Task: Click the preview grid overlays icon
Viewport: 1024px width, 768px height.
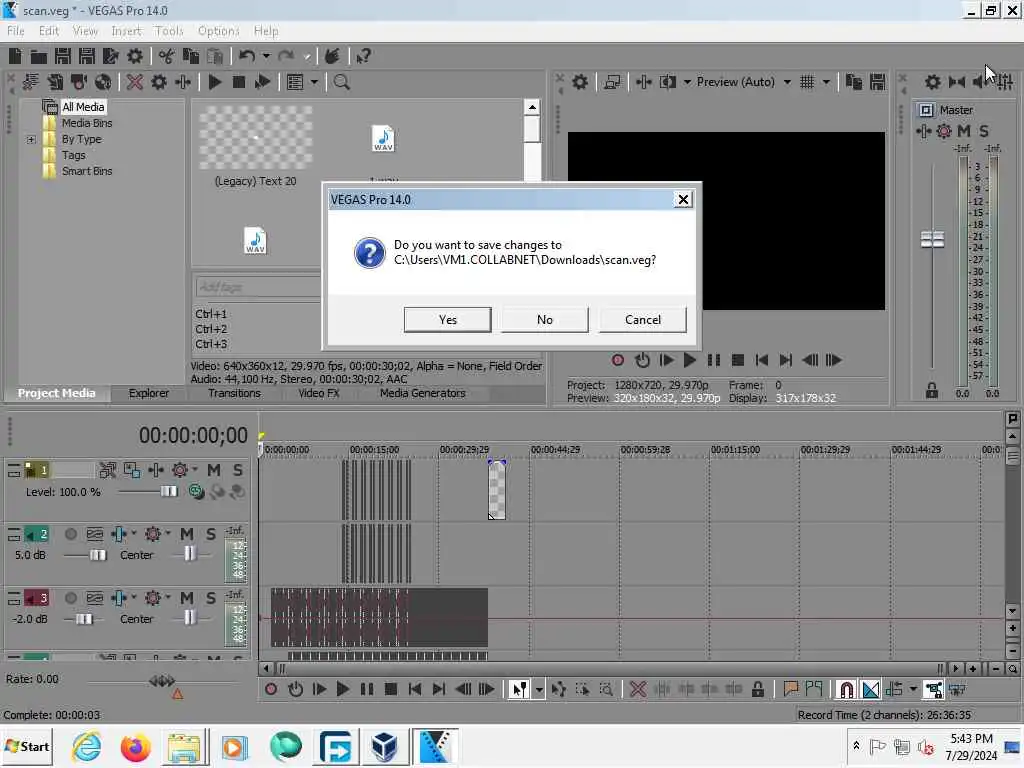Action: point(807,82)
